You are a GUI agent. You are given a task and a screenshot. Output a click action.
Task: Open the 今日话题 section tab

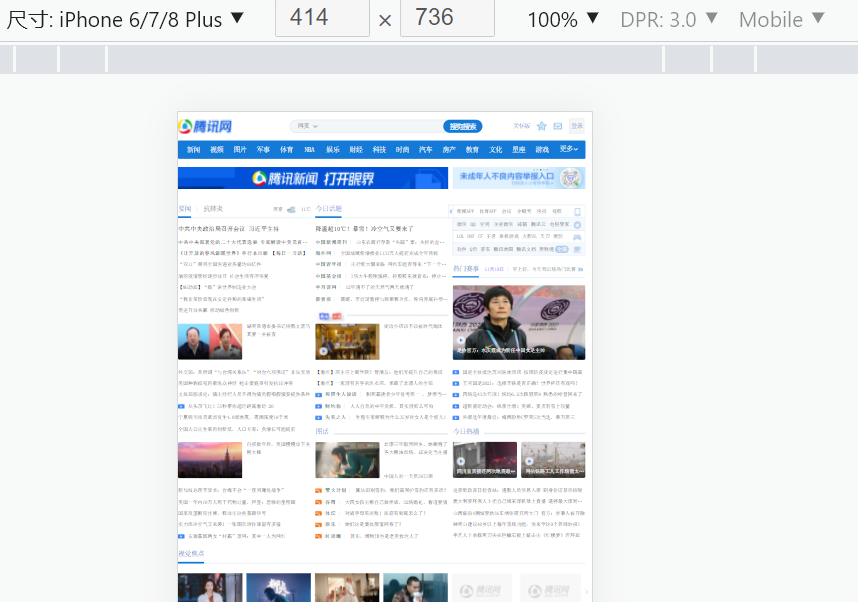click(x=329, y=209)
